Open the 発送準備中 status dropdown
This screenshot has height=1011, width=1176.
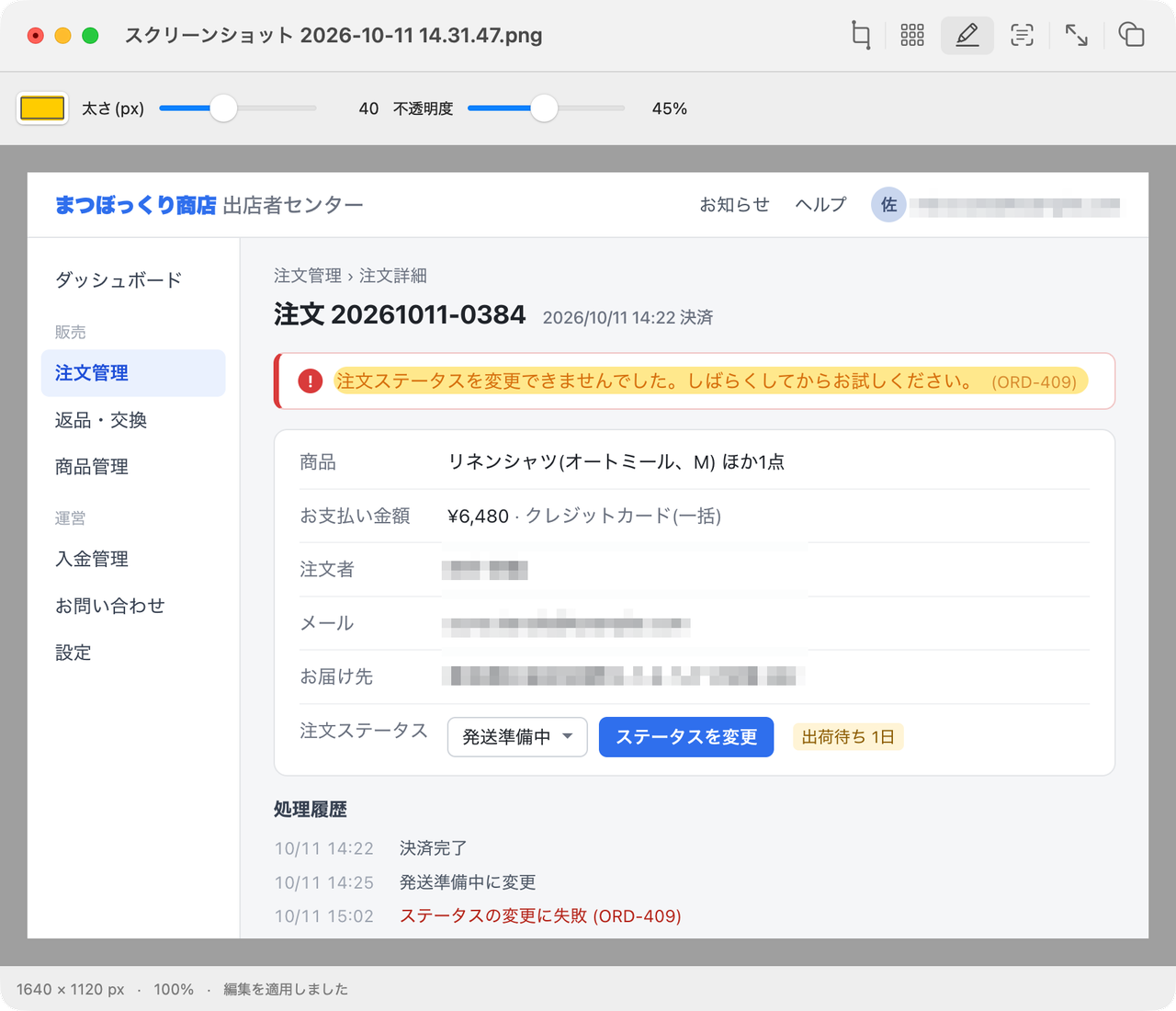pos(517,737)
